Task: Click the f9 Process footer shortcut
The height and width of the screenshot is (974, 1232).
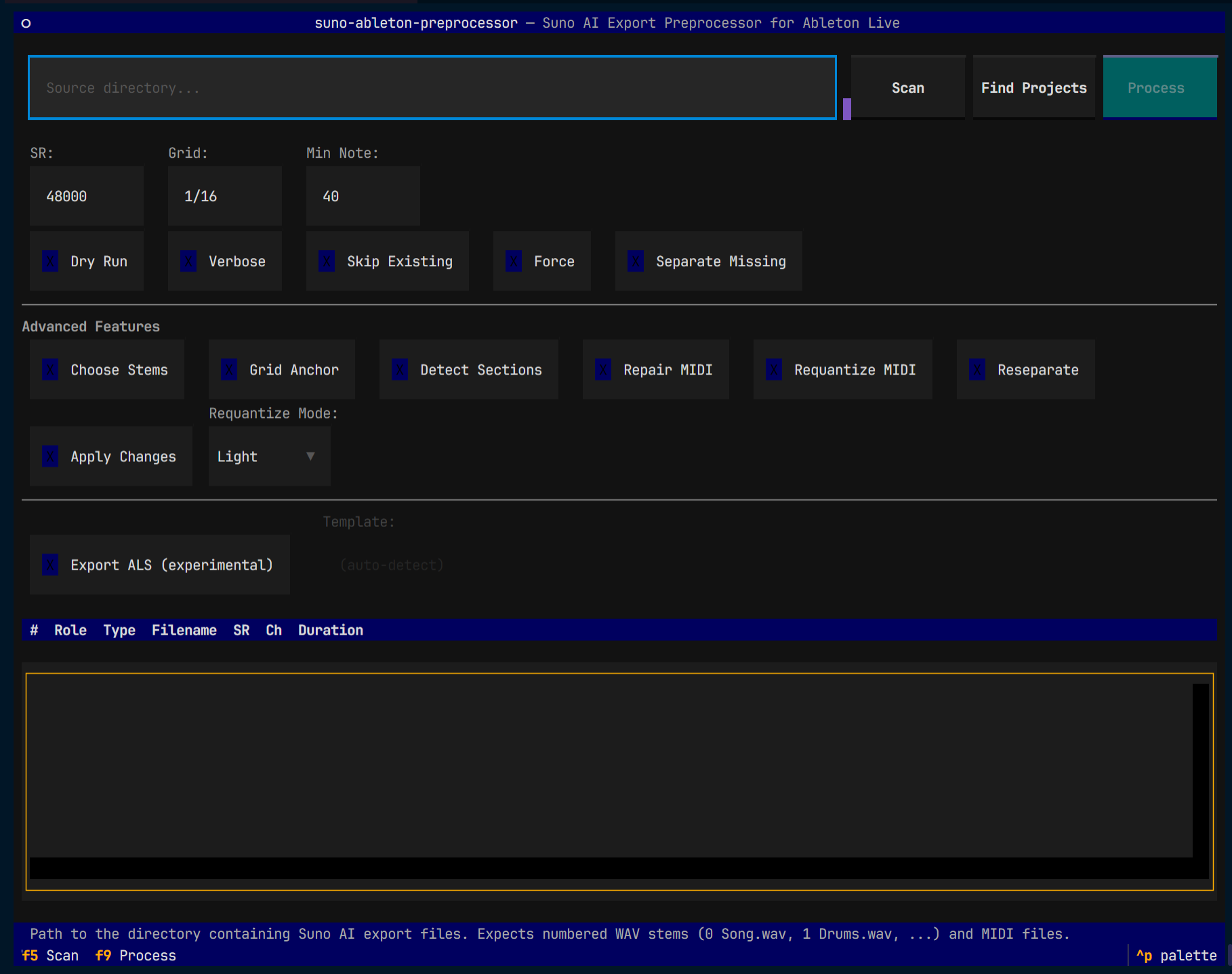Action: pos(136,956)
